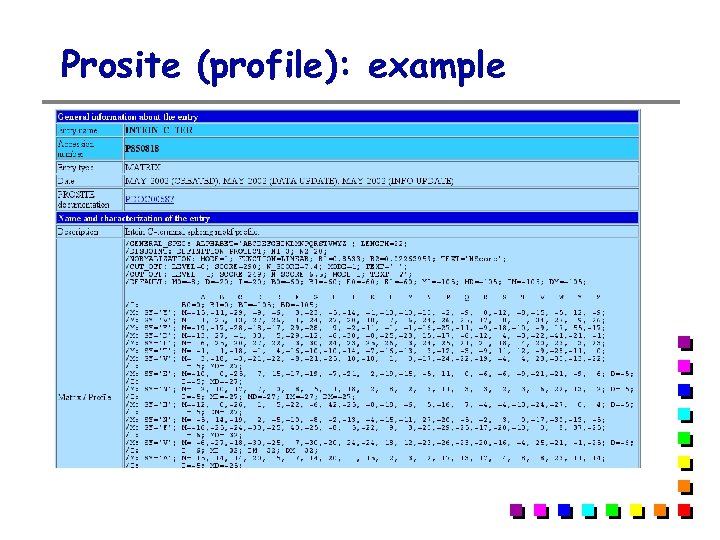Click the accession number PS50818
The image size is (720, 540).
(142, 149)
